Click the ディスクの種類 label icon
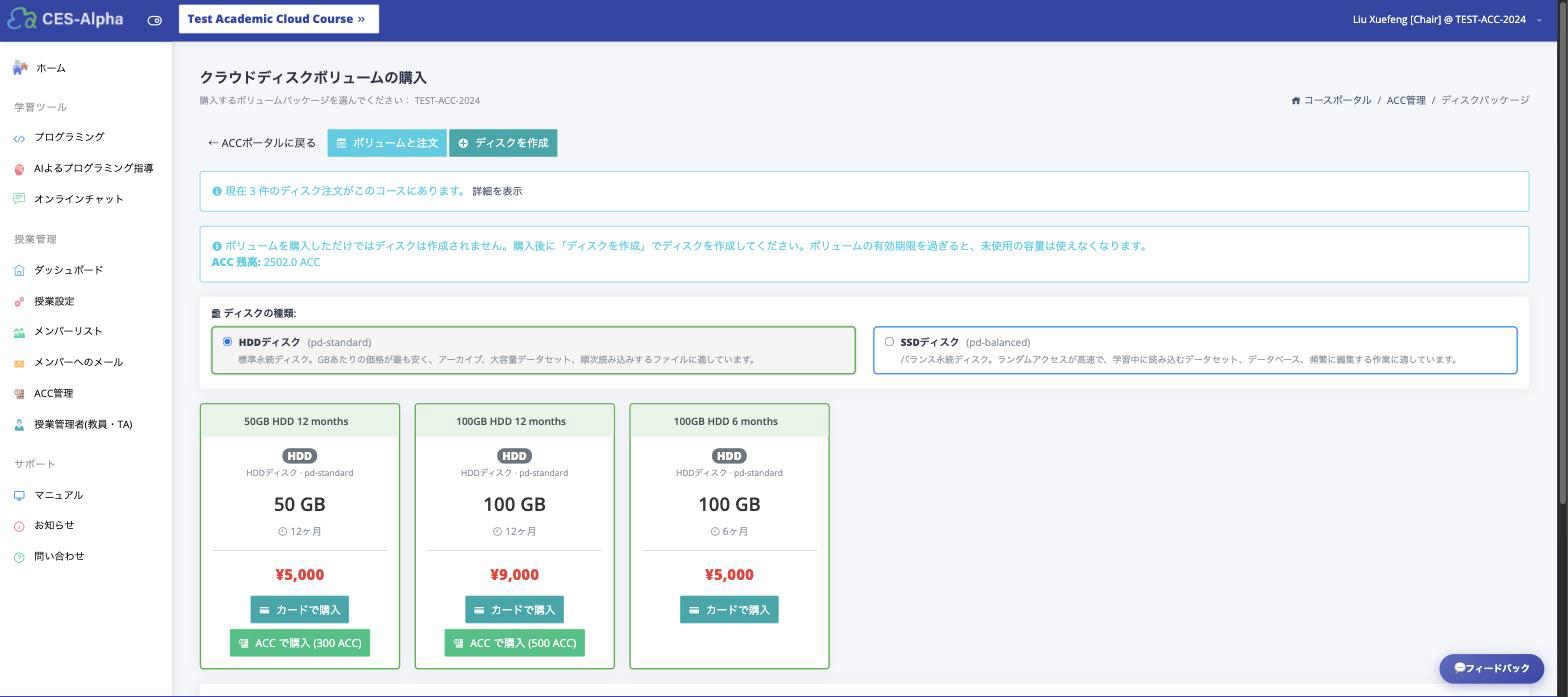Screen dimensions: 1568x697 pyautogui.click(x=216, y=314)
